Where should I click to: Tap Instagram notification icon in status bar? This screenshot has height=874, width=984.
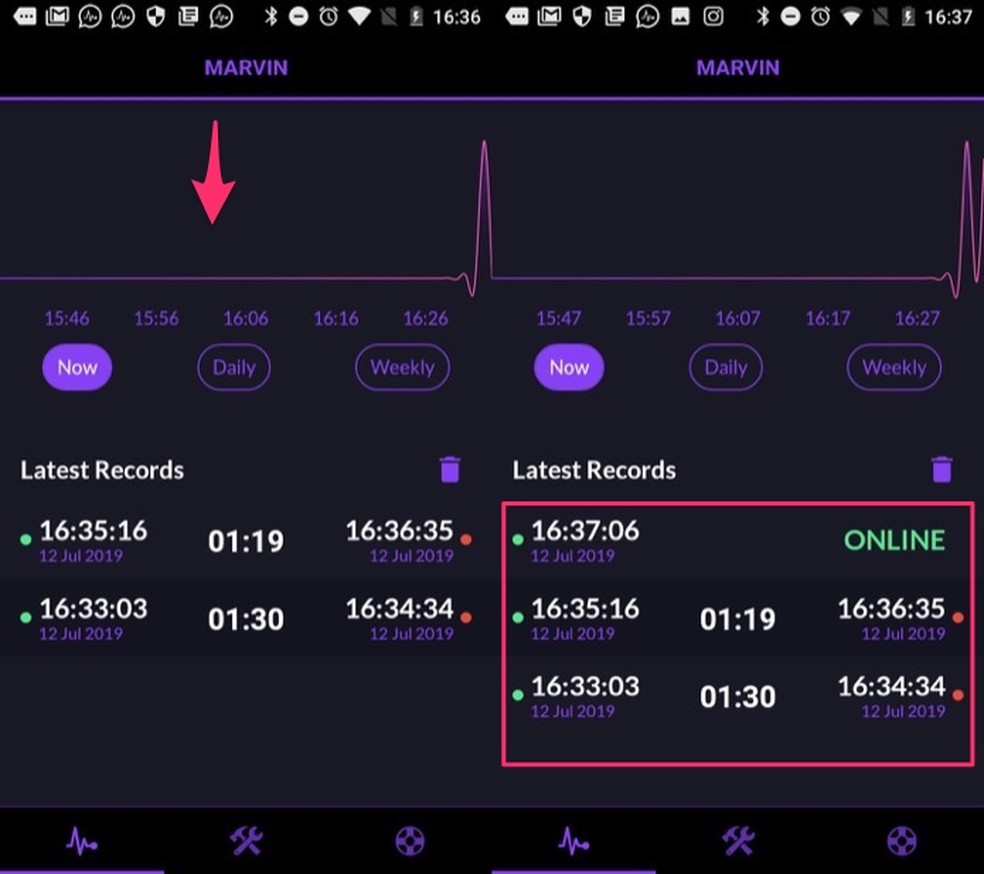click(712, 17)
